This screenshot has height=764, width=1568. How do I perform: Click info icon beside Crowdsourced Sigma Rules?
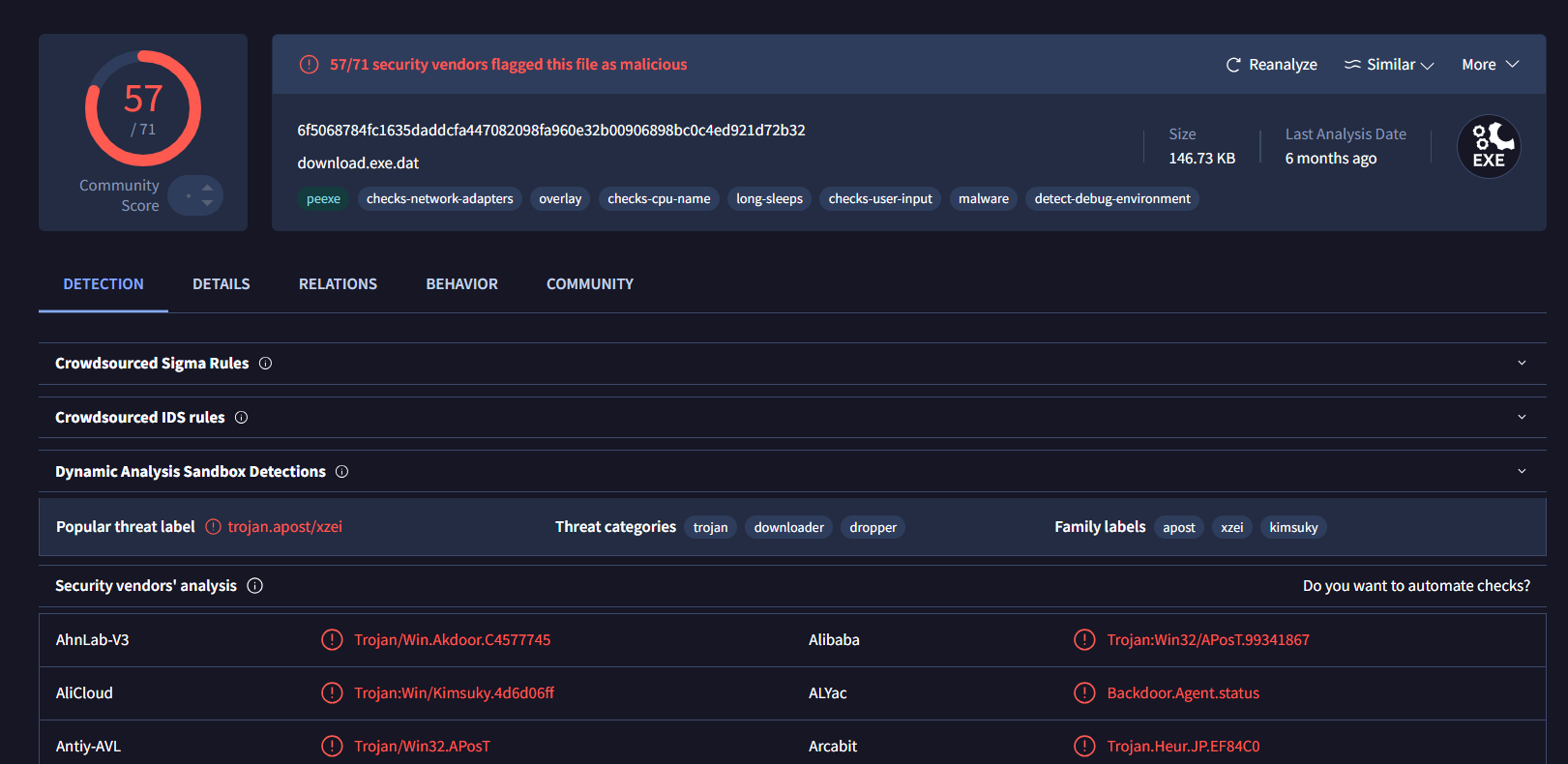tap(265, 364)
